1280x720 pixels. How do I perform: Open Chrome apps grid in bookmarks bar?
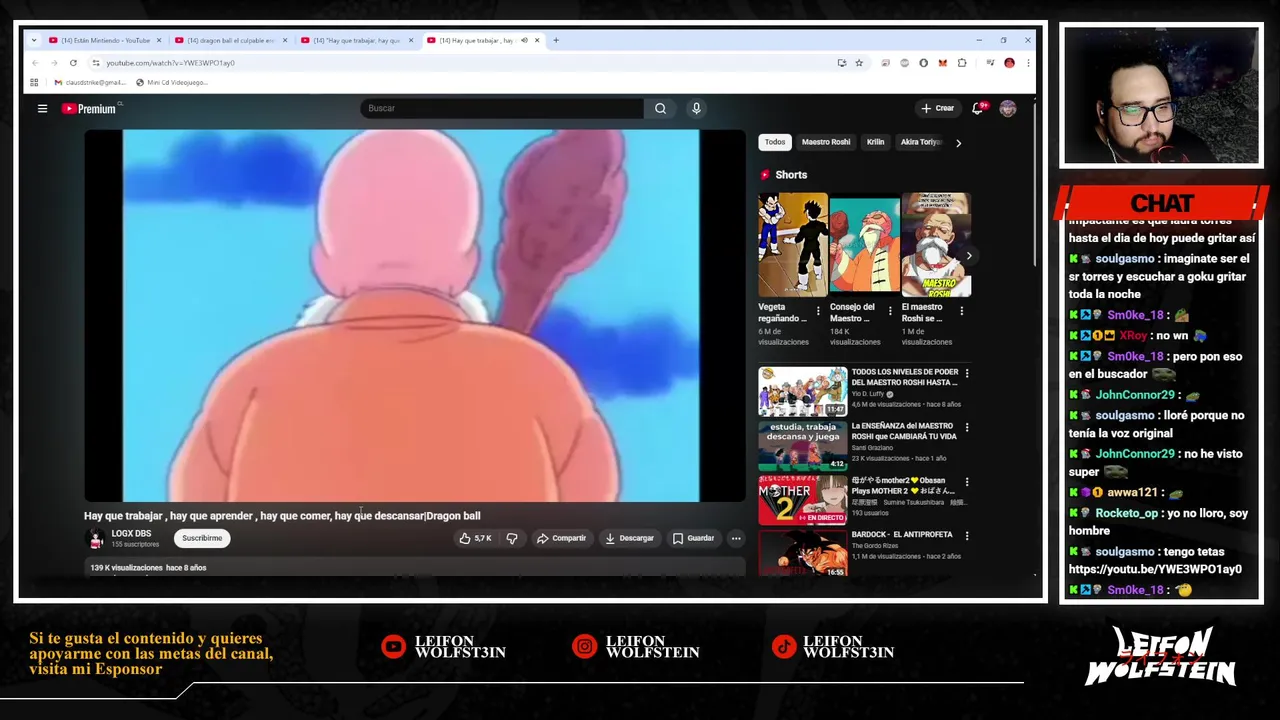(x=34, y=83)
